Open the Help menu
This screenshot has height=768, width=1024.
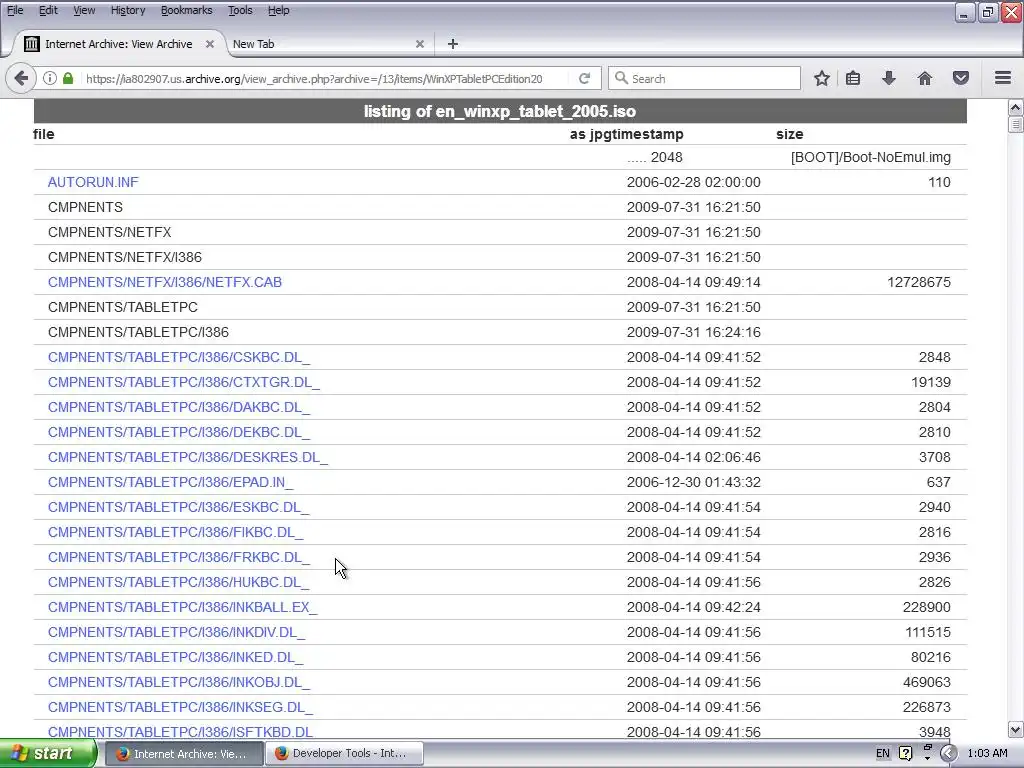click(278, 10)
